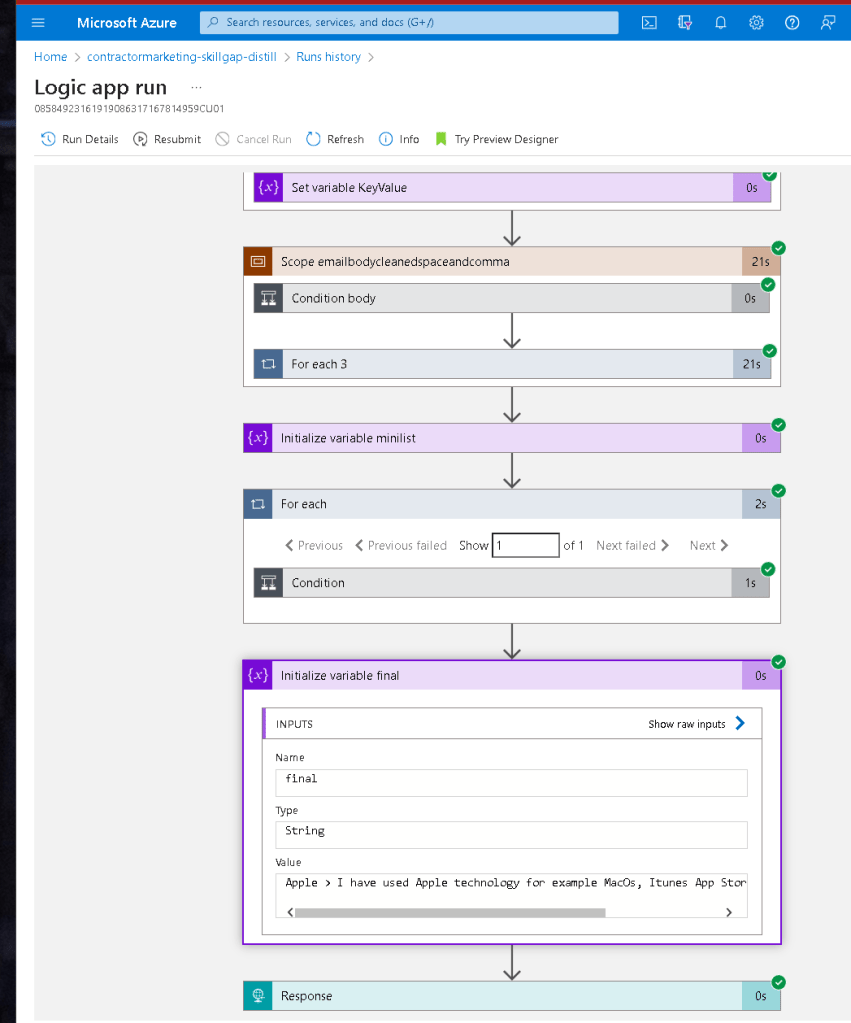Viewport: 851px width, 1023px height.
Task: Click the Refresh toolbar label
Action: point(345,139)
